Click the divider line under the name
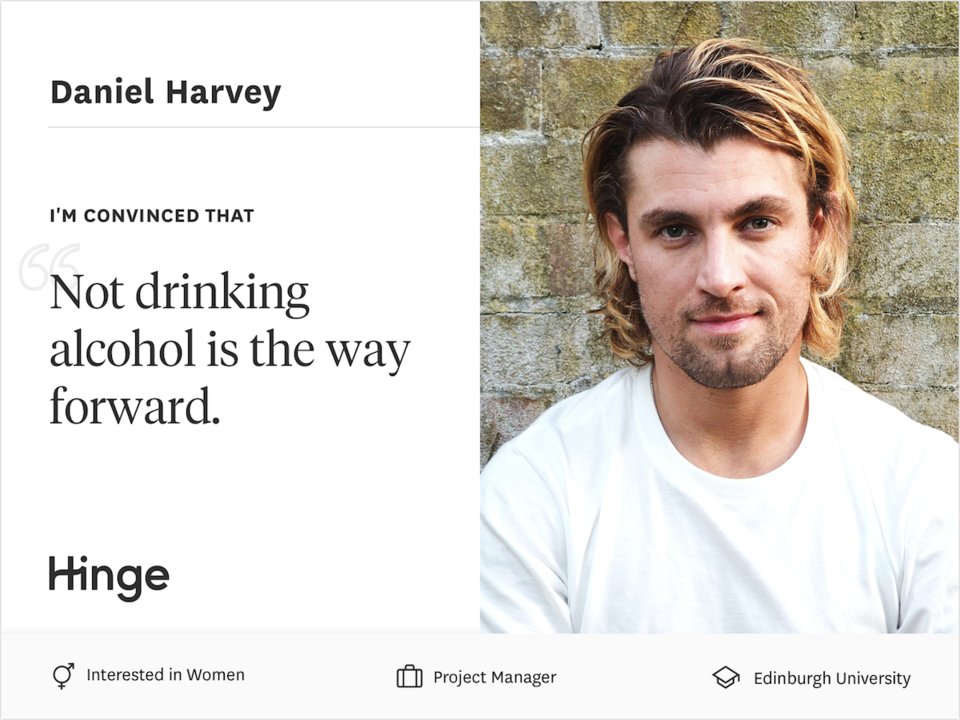The image size is (960, 720). point(264,127)
